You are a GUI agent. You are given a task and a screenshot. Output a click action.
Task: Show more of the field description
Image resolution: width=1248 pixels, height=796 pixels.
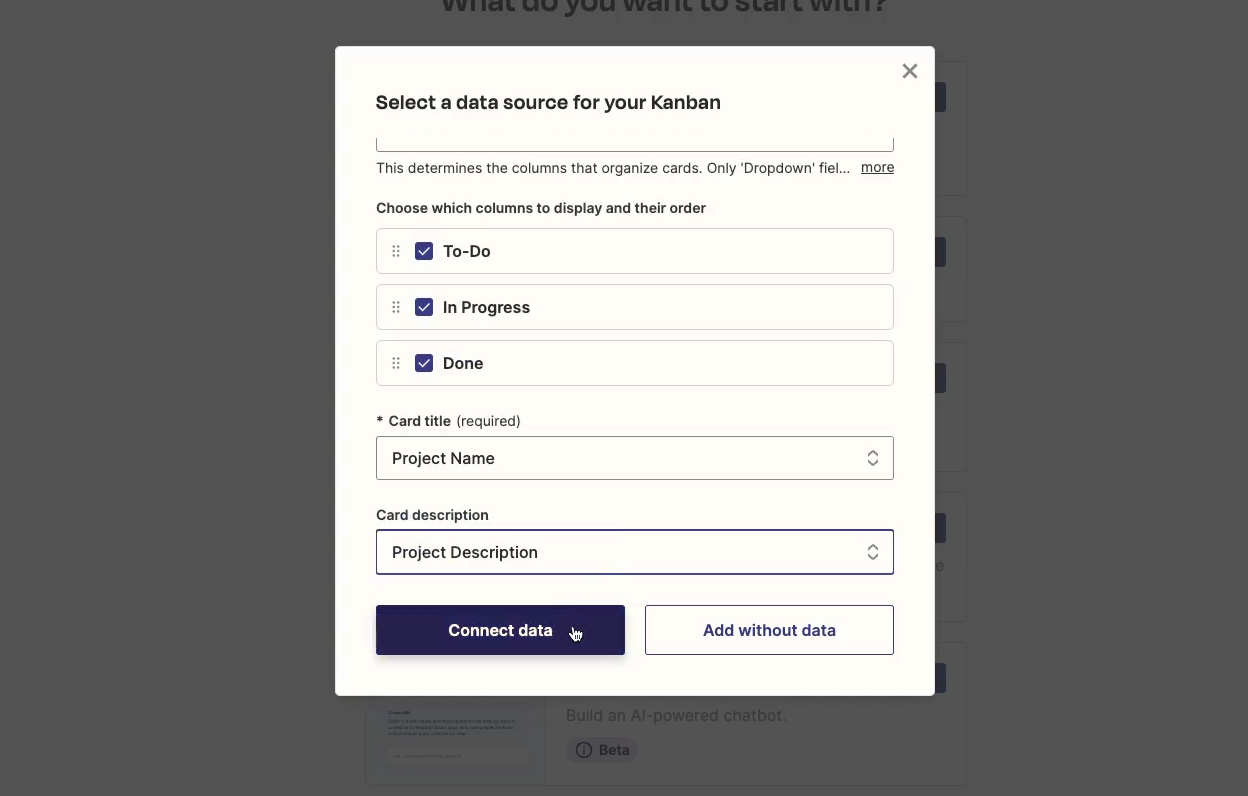(x=877, y=168)
